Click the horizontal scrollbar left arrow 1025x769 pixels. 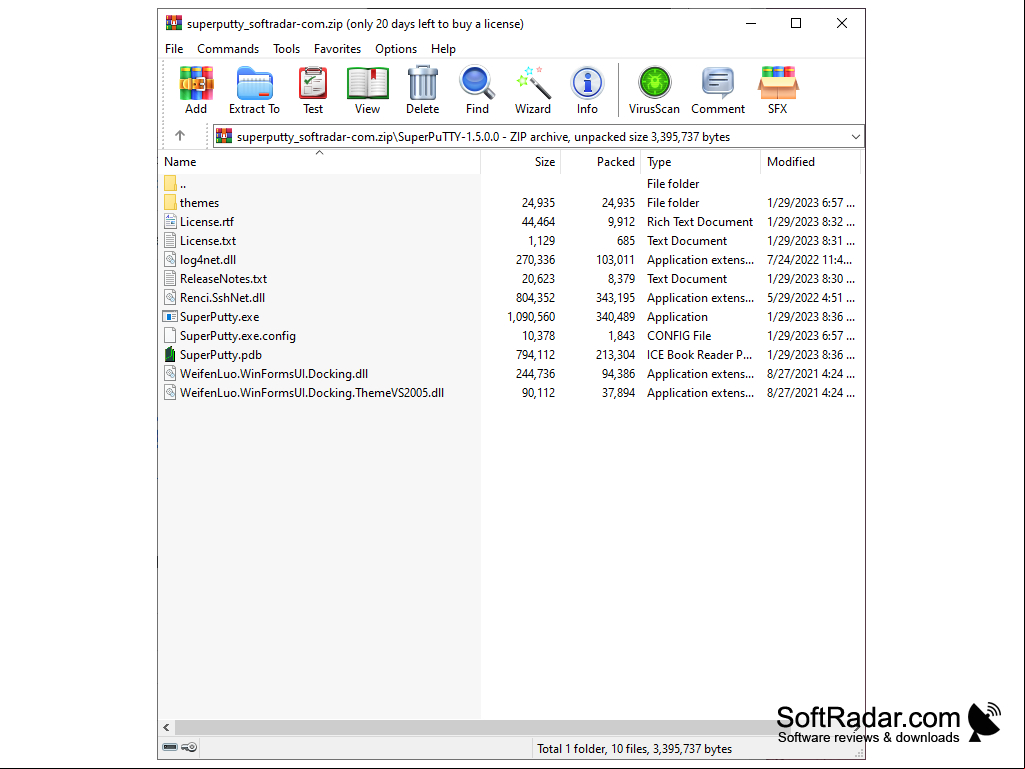(x=167, y=727)
